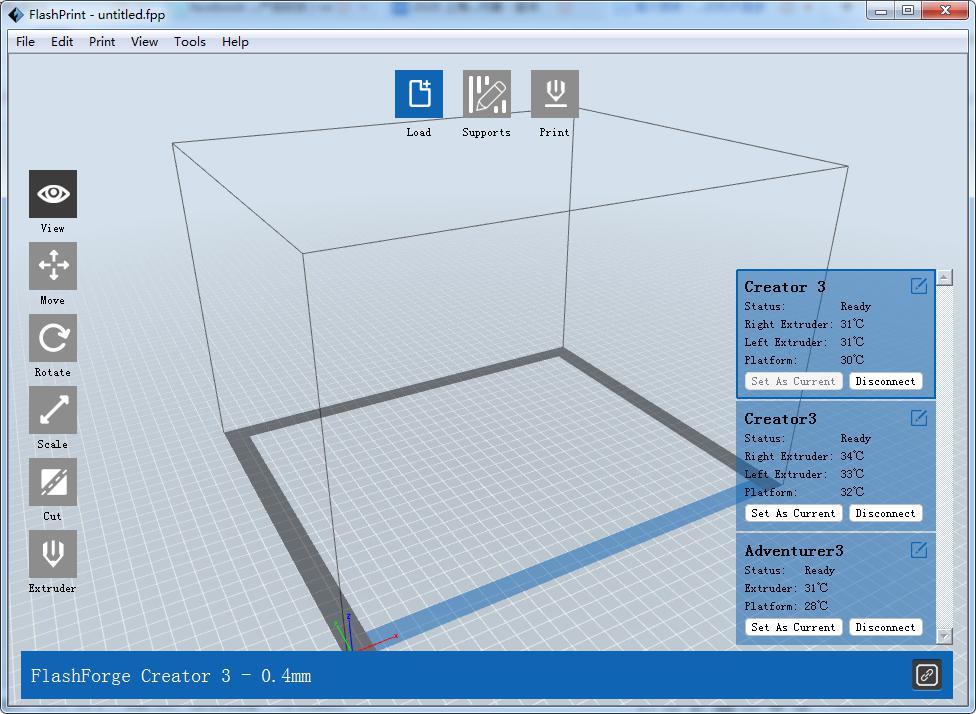This screenshot has width=976, height=714.
Task: Close the FlashPrint window
Action: (945, 11)
